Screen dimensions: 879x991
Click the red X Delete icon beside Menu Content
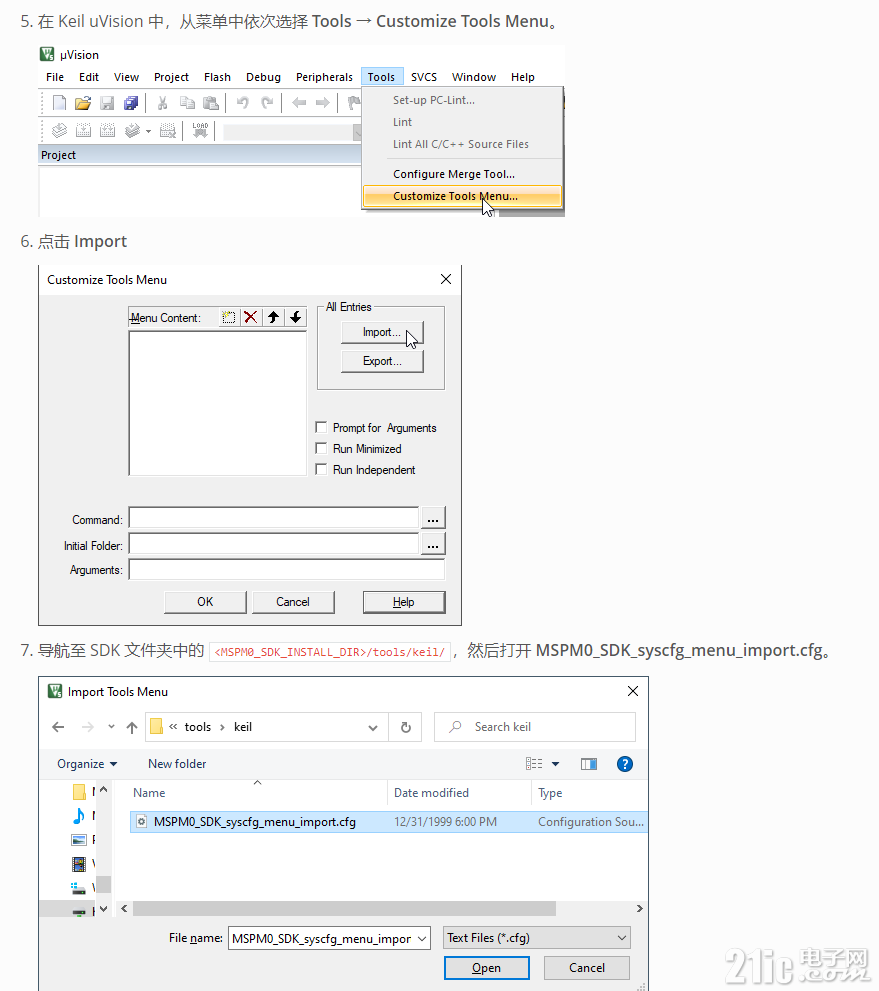pos(251,317)
